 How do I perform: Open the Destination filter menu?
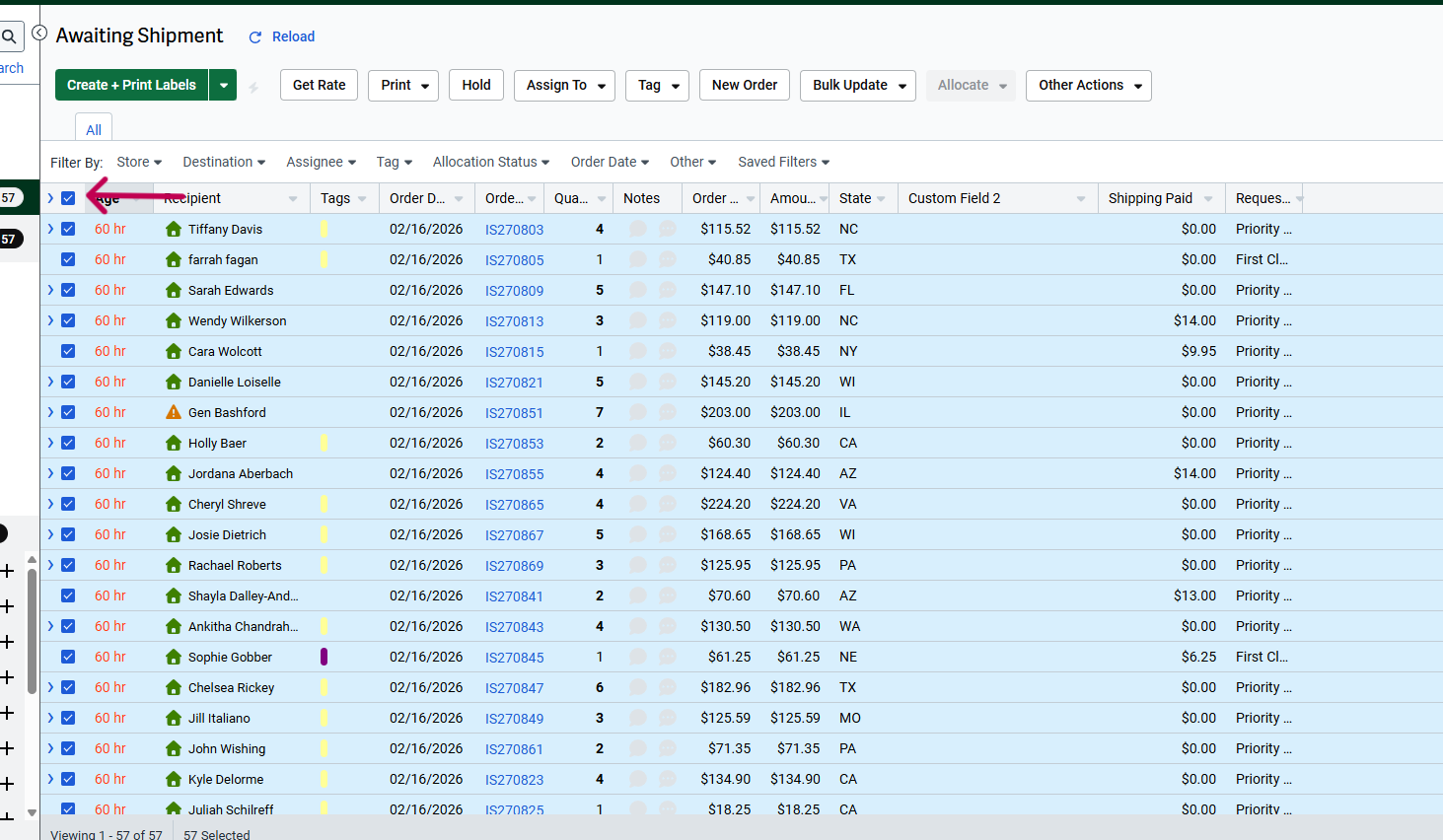tap(223, 162)
